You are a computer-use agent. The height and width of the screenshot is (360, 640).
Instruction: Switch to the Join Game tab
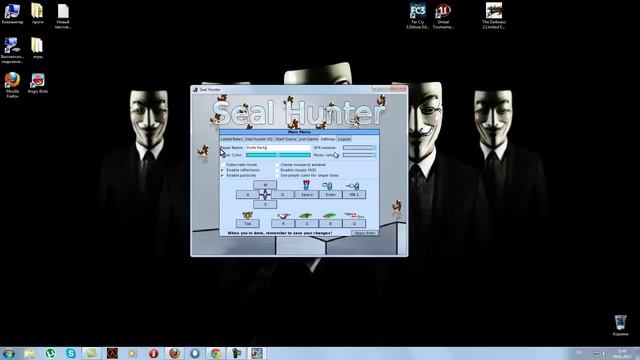pos(308,139)
